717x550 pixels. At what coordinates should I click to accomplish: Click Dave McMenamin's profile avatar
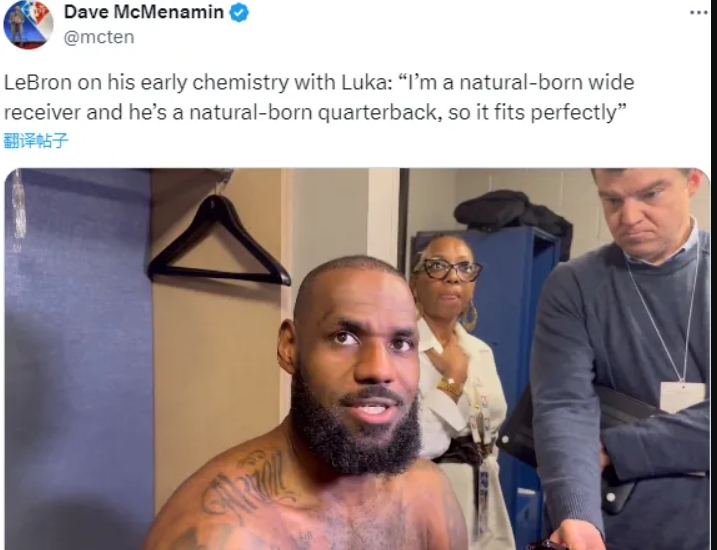click(x=28, y=24)
